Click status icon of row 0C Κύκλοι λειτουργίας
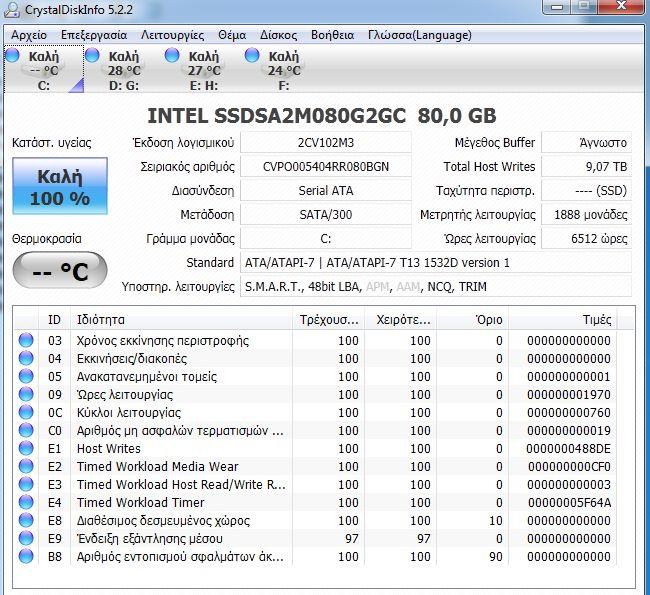The height and width of the screenshot is (595, 650). click(26, 412)
